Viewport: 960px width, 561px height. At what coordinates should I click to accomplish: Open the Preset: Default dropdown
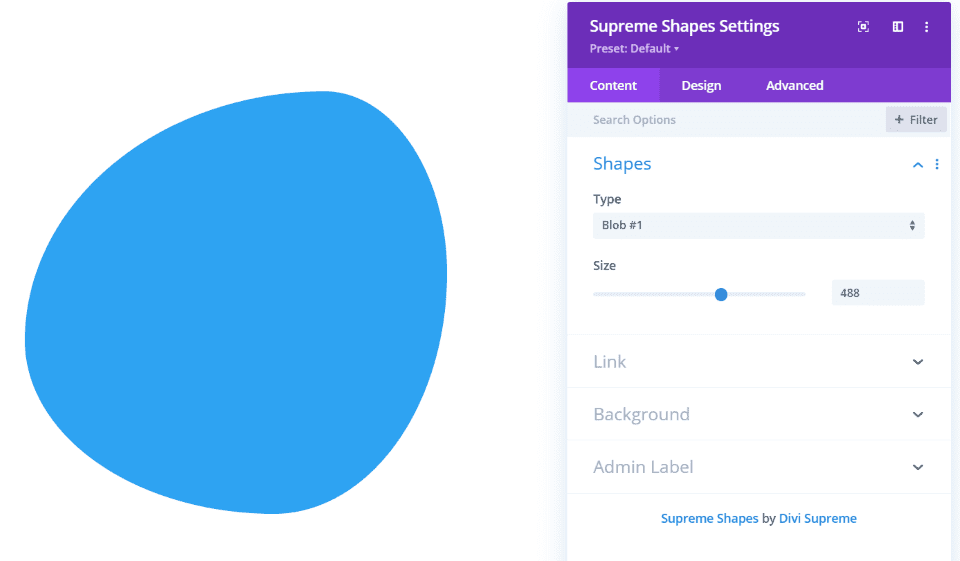pyautogui.click(x=634, y=49)
